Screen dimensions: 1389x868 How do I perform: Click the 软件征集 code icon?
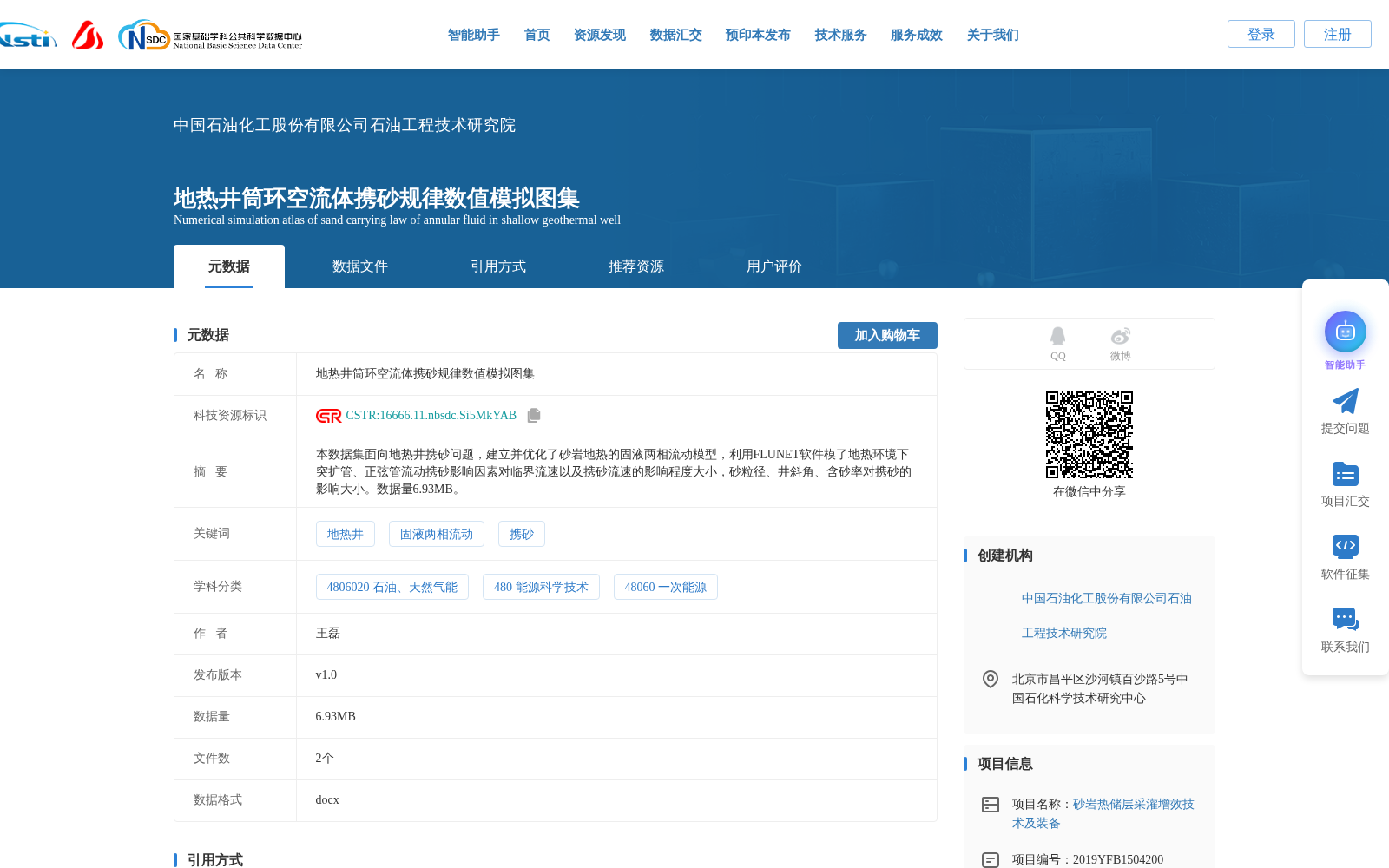(1345, 546)
